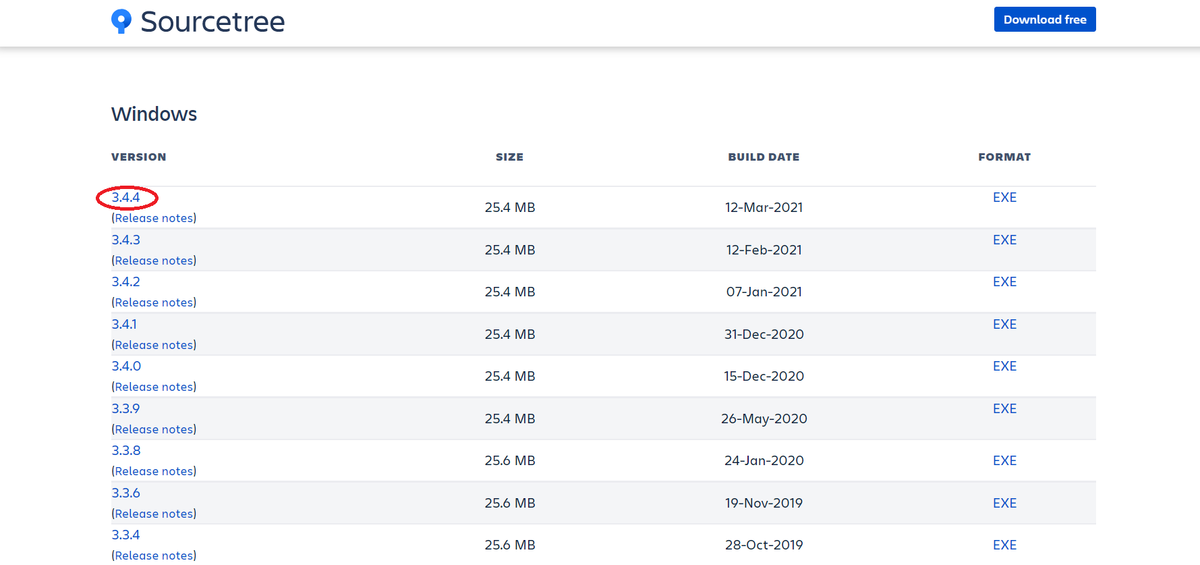Viewport: 1200px width, 565px height.
Task: Select the 28-Oct-2019 build date cell
Action: [x=764, y=545]
